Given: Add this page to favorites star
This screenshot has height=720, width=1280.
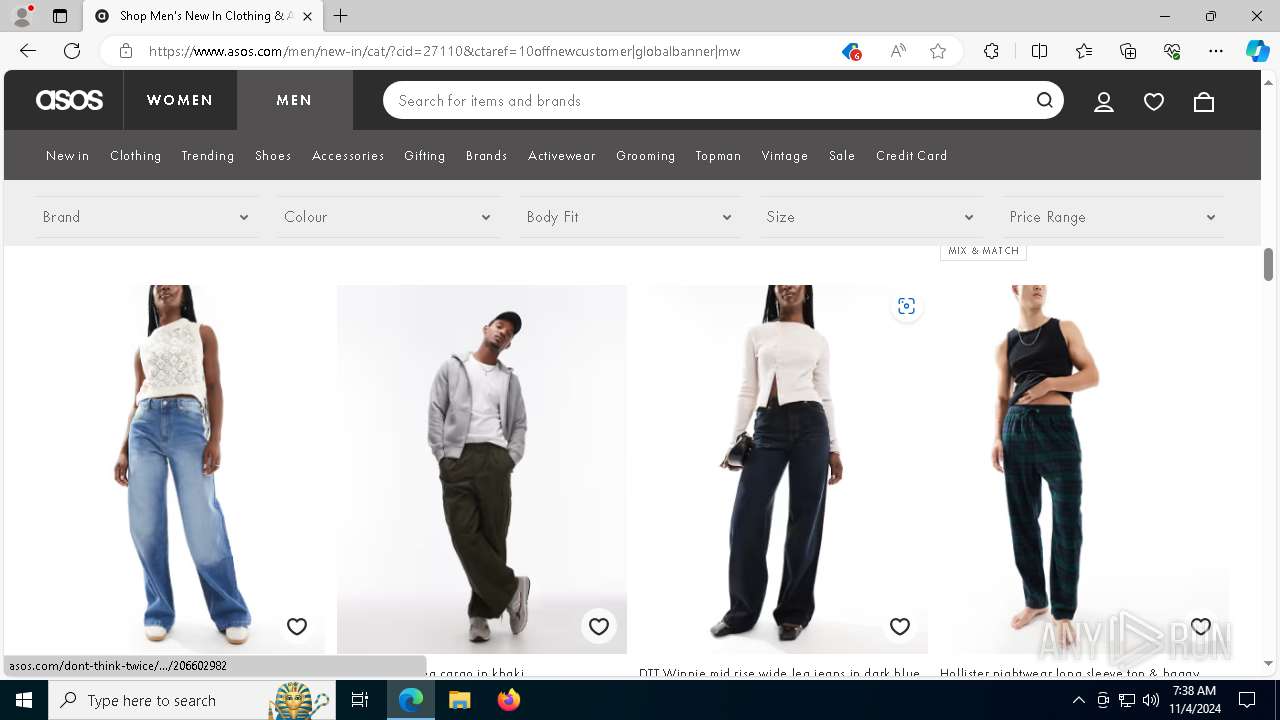Looking at the screenshot, I should coord(938,51).
